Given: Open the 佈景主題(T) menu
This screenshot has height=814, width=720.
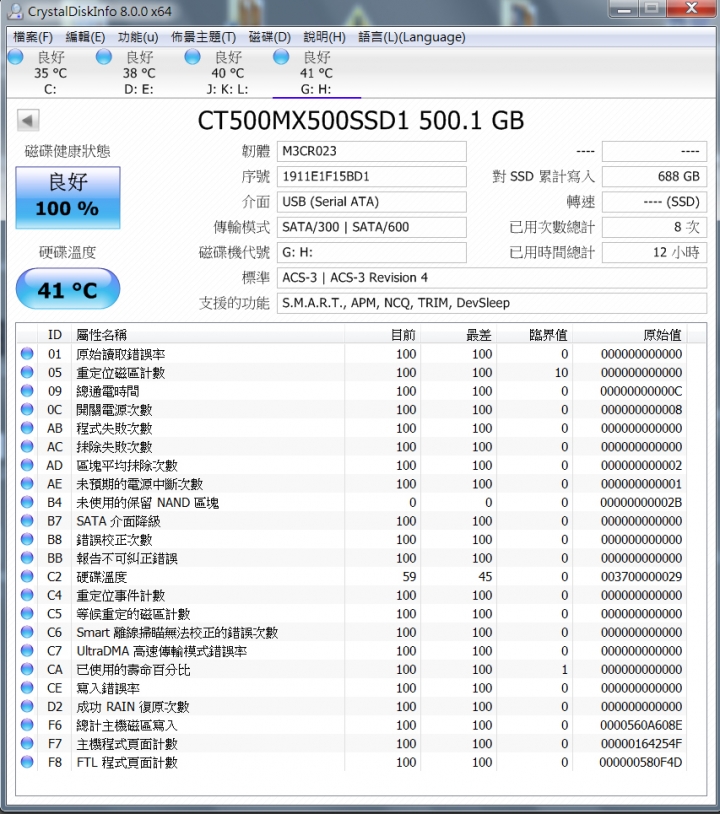Looking at the screenshot, I should [203, 37].
